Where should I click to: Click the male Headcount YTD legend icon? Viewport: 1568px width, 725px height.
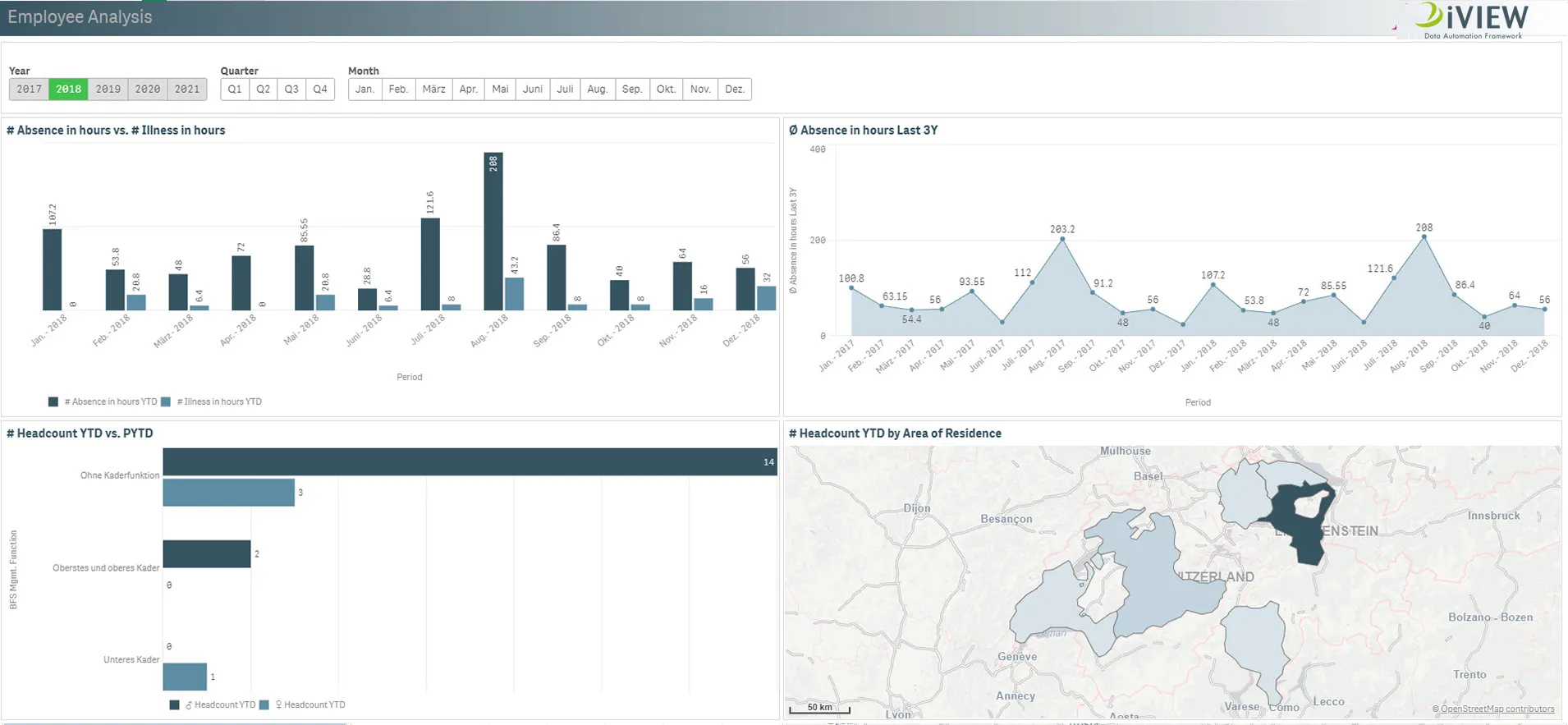click(x=174, y=704)
